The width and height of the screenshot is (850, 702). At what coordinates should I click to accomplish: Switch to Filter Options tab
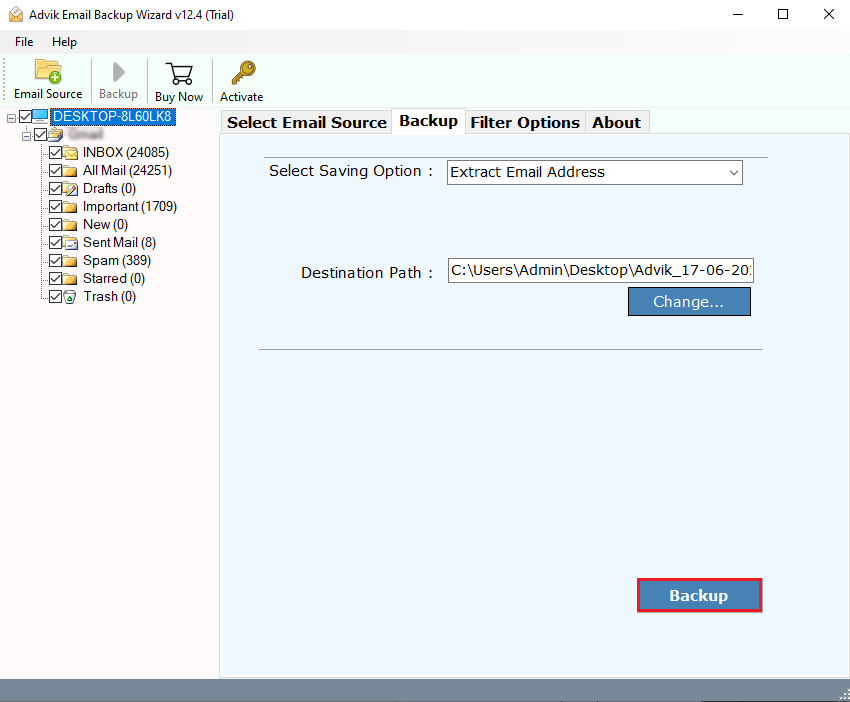point(525,123)
